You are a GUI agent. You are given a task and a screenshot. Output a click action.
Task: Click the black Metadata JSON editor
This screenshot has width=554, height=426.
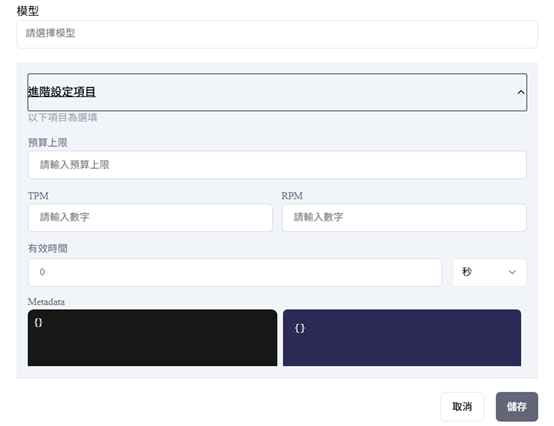point(152,338)
